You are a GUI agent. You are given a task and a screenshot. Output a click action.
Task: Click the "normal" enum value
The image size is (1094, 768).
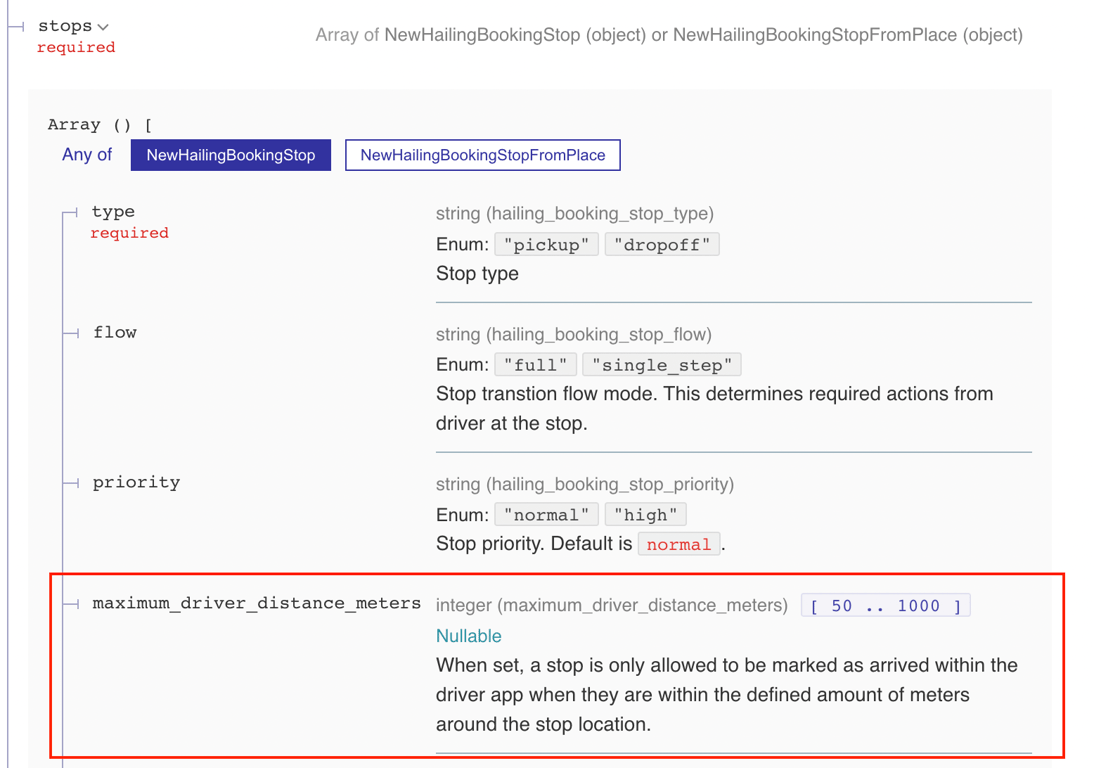pyautogui.click(x=546, y=515)
